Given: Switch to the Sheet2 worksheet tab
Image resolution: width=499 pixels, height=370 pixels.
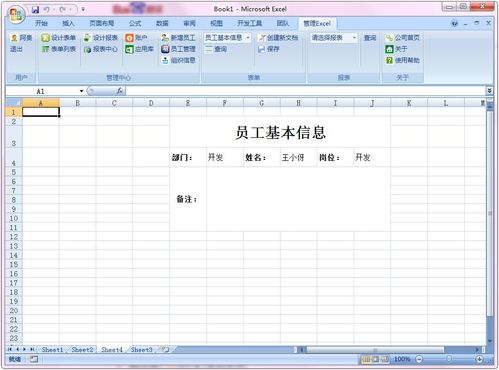Looking at the screenshot, I should coord(82,350).
